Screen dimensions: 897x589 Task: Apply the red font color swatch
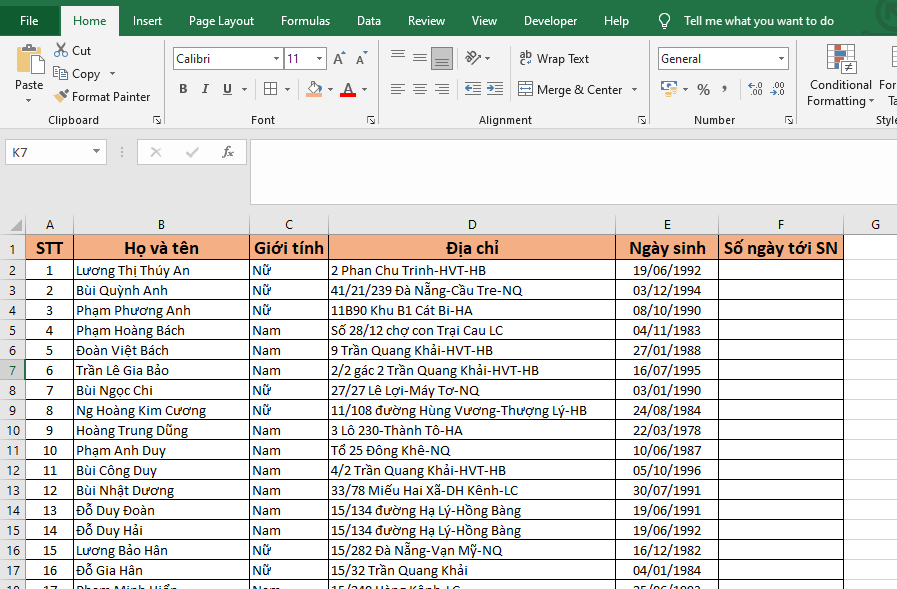tap(348, 90)
